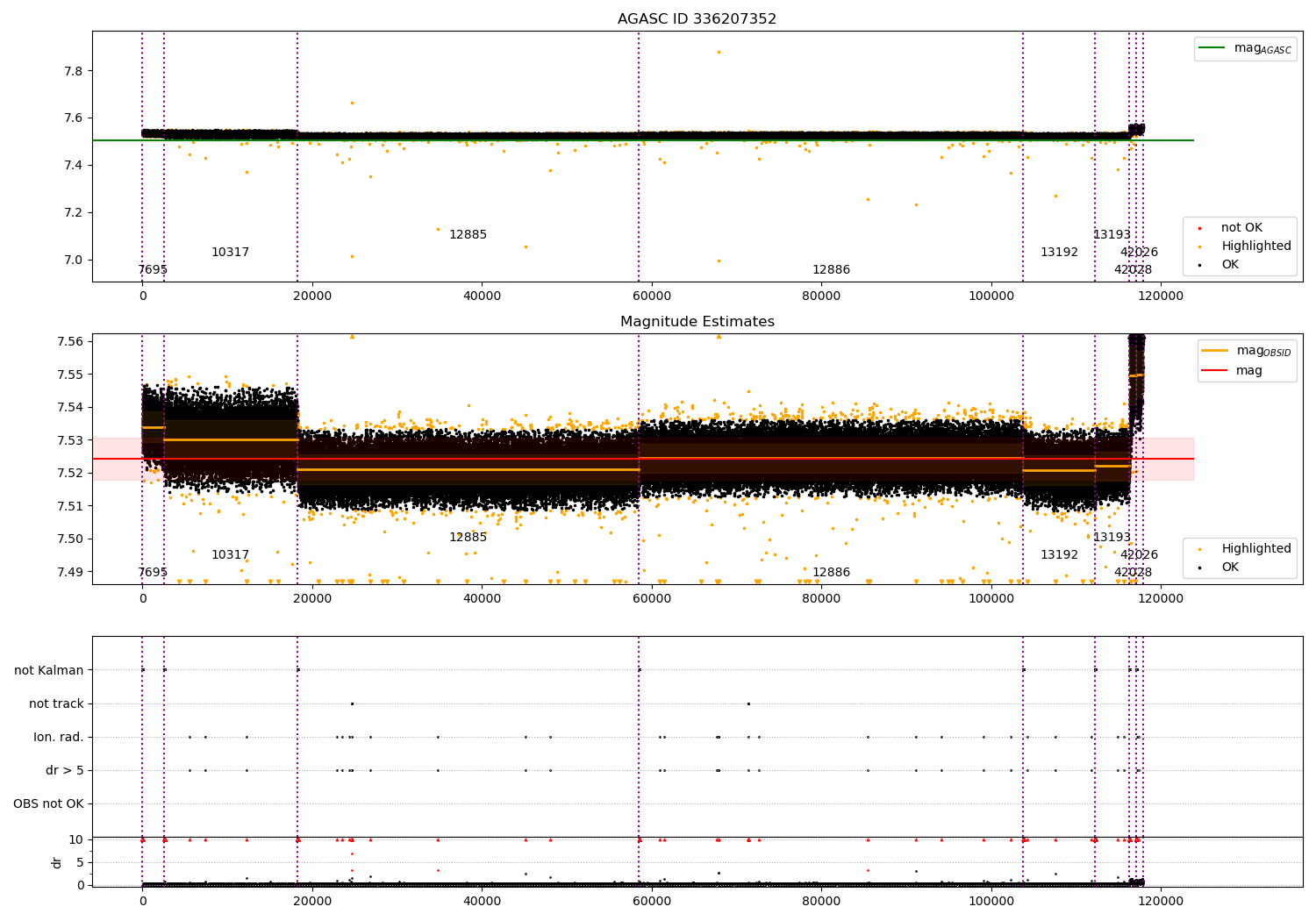Click the "not Kalman" axis label

[x=49, y=671]
